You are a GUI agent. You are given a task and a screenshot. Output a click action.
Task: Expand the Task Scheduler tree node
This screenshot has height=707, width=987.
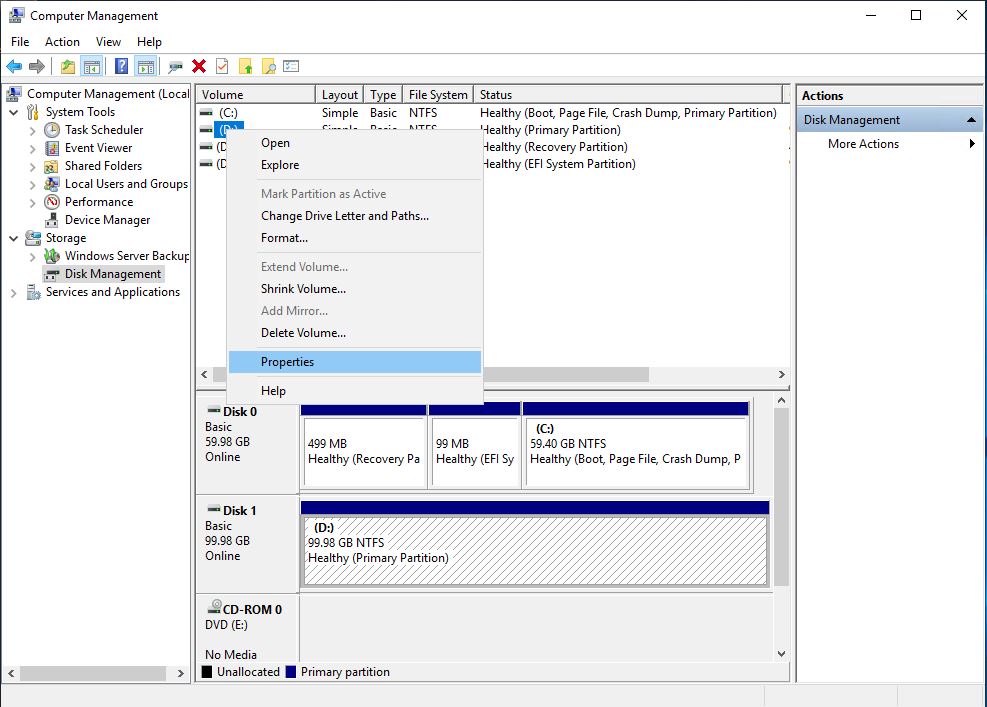point(32,131)
